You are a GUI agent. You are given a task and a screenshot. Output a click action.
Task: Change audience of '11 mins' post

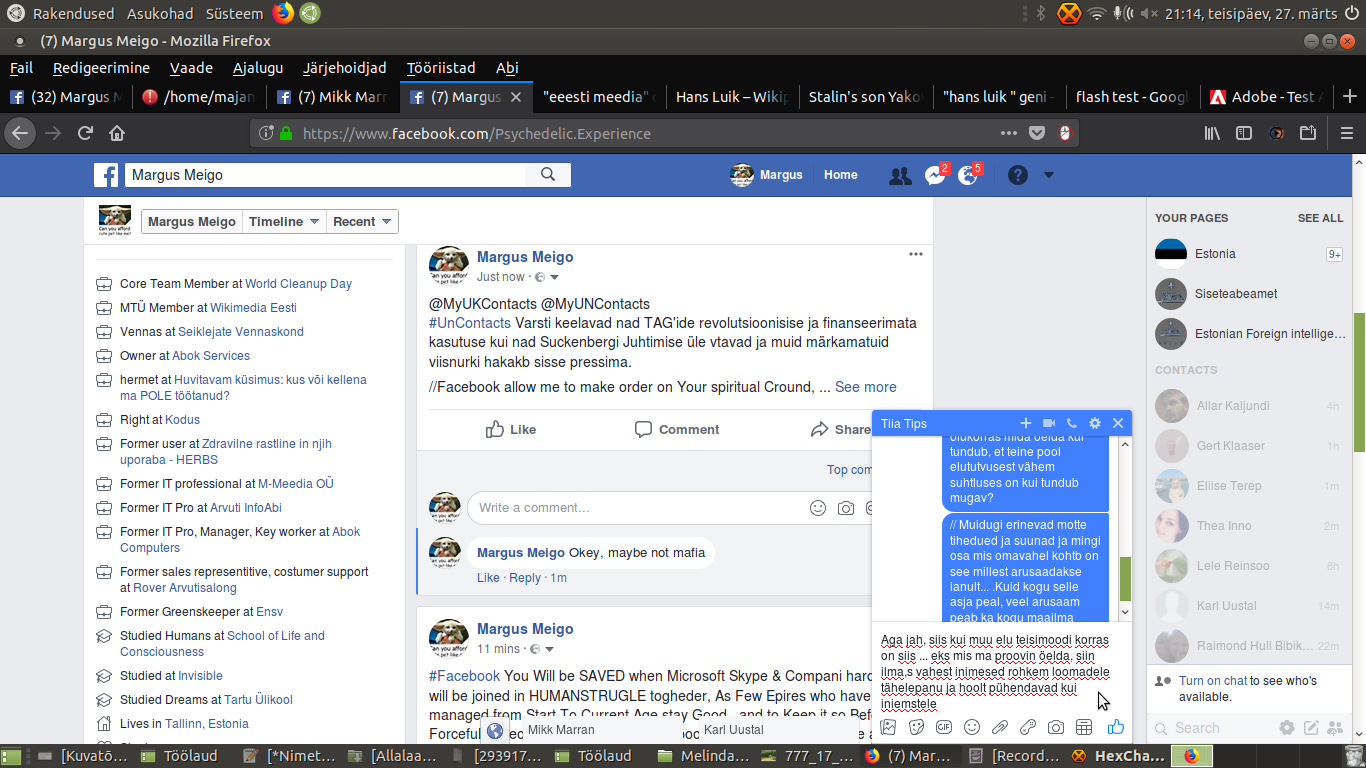542,649
